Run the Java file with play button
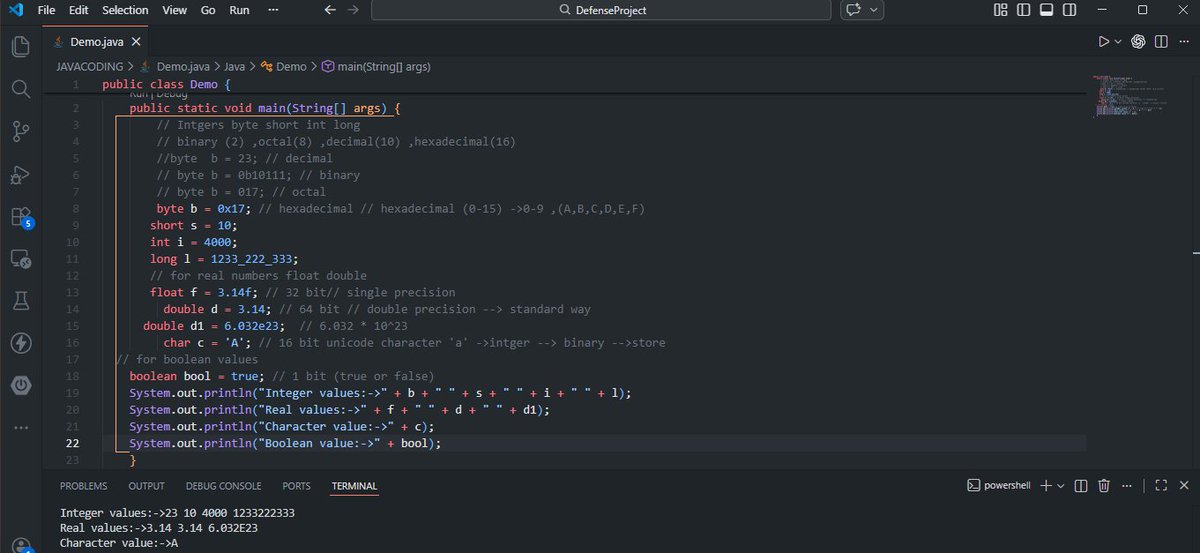Image resolution: width=1200 pixels, height=553 pixels. [x=1104, y=42]
